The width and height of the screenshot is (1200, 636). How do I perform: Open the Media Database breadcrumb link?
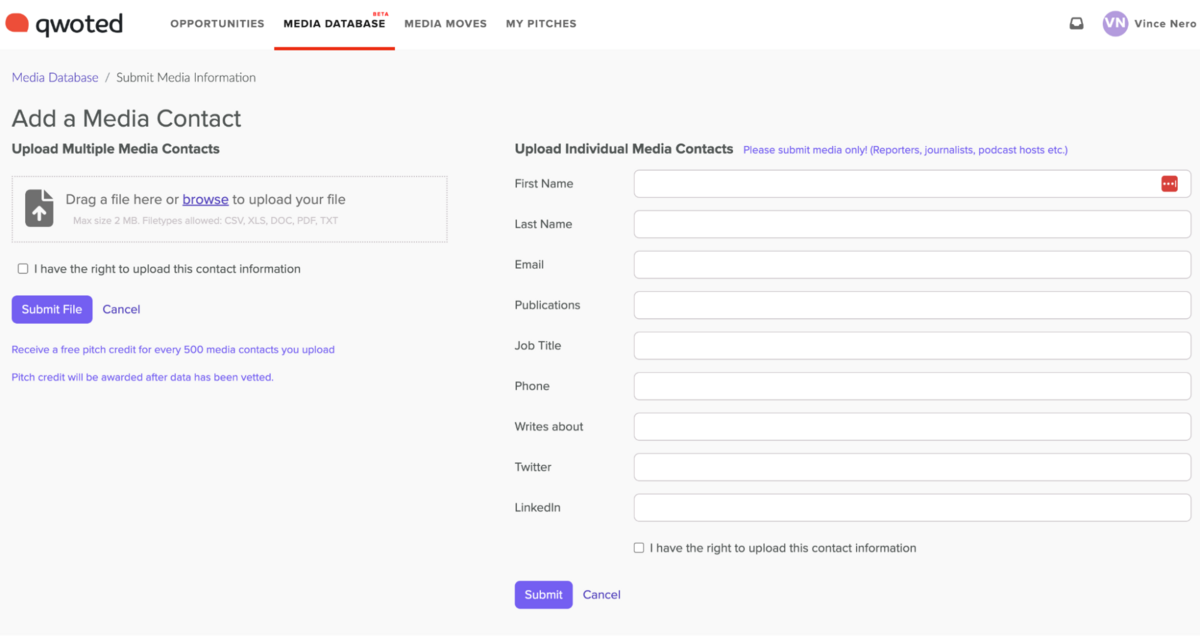pyautogui.click(x=55, y=78)
